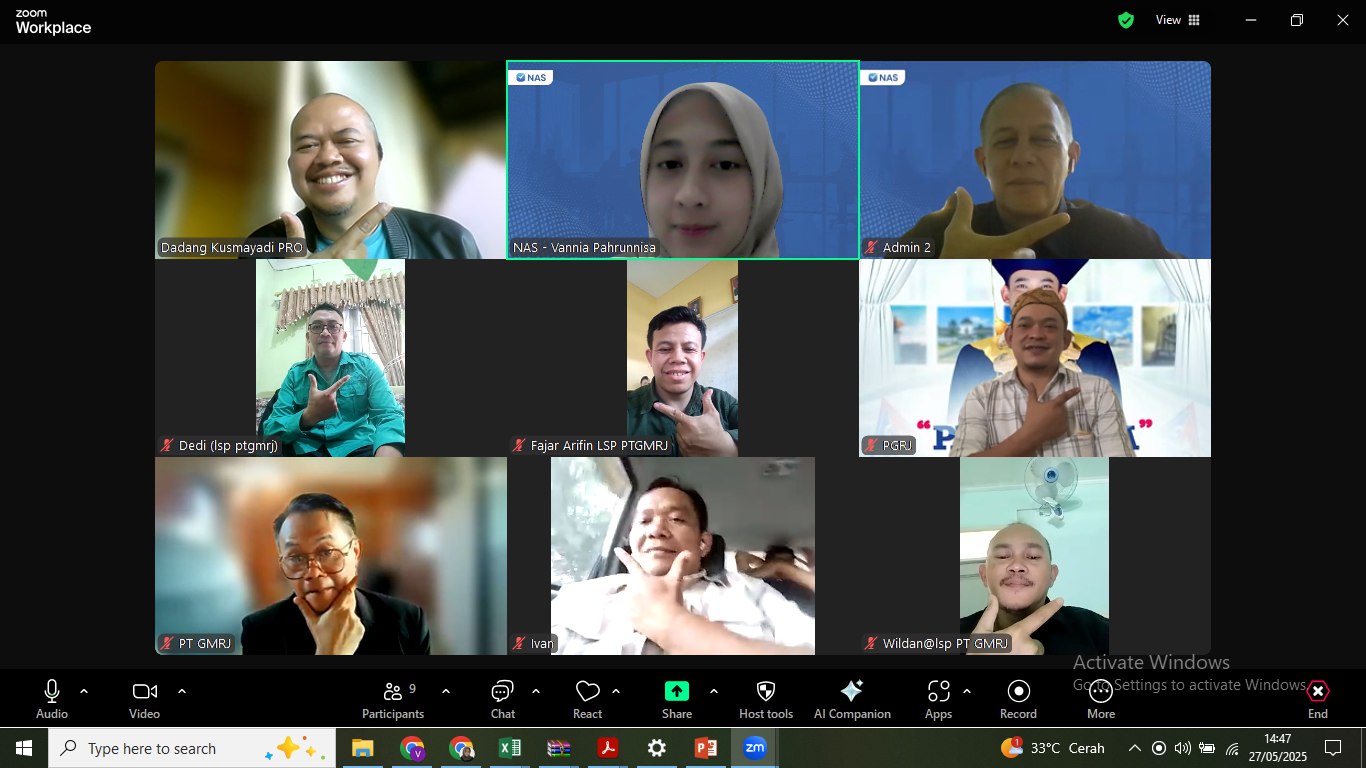Open File Explorer from the taskbar

362,748
